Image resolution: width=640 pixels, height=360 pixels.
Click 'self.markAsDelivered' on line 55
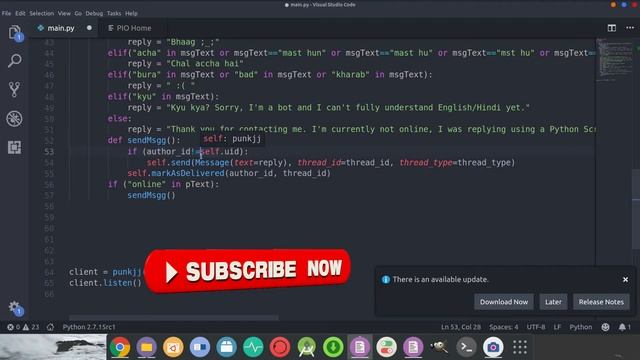coord(176,173)
